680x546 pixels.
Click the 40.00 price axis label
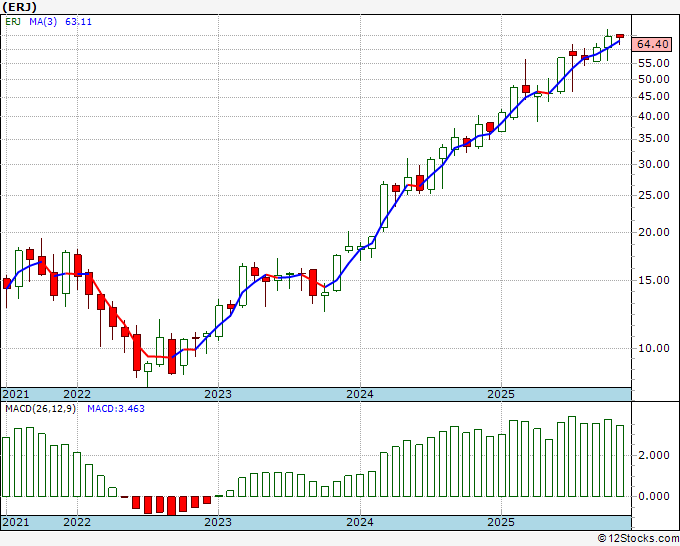654,116
